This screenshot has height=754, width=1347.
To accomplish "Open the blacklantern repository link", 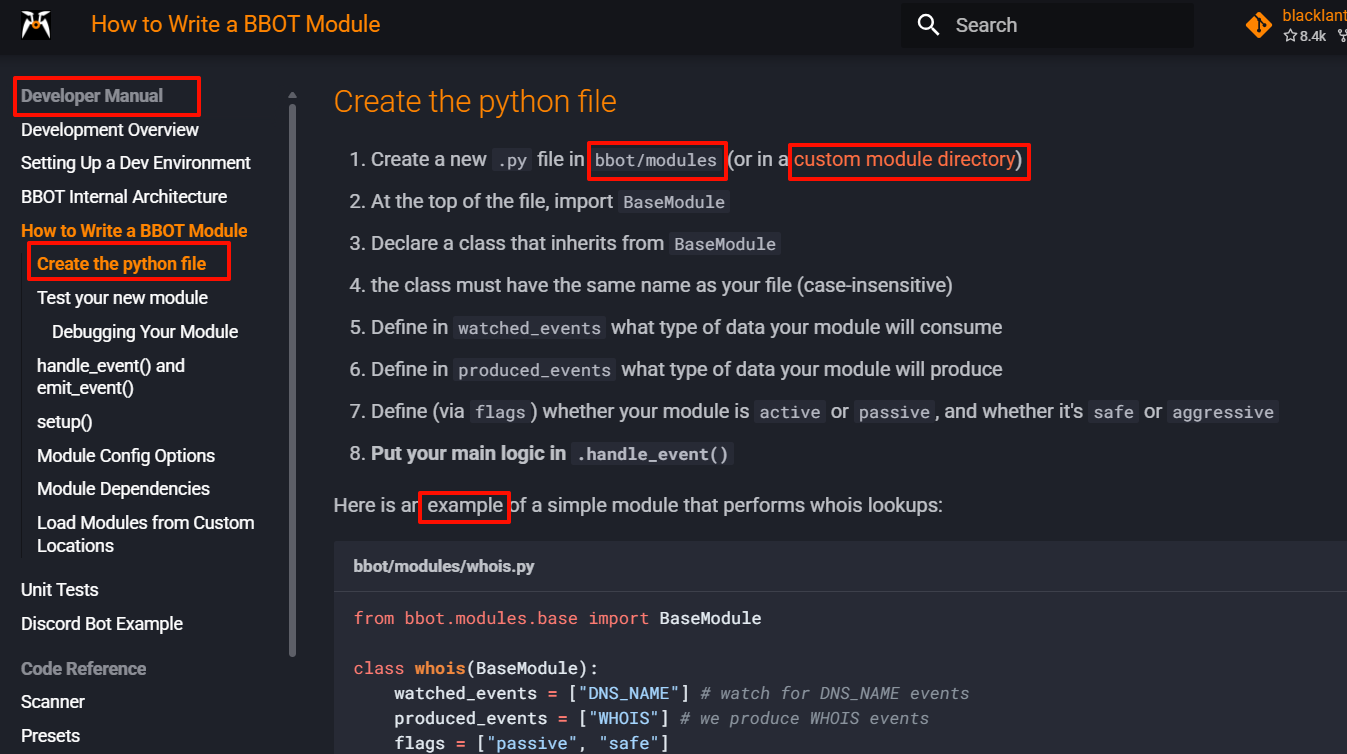I will click(x=1313, y=17).
